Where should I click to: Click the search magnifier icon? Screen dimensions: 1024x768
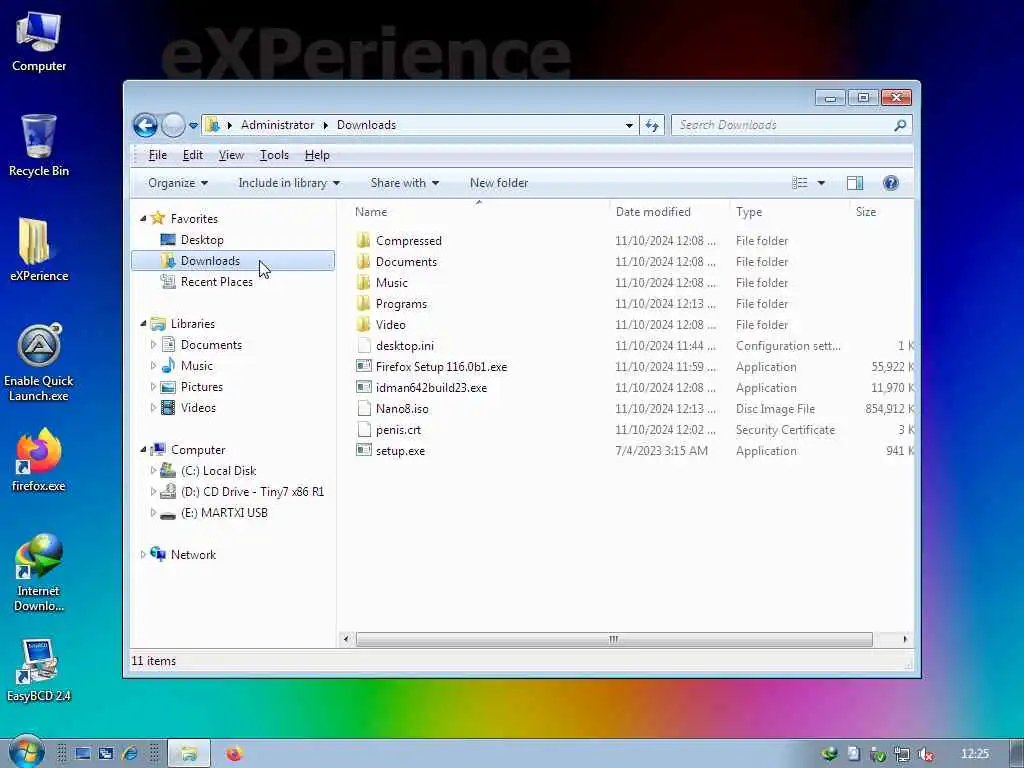[899, 125]
